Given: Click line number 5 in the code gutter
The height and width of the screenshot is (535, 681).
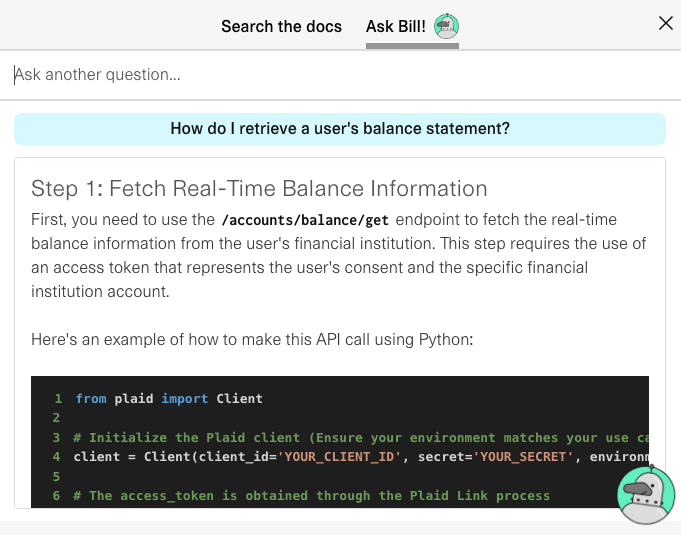Looking at the screenshot, I should coord(56,476).
